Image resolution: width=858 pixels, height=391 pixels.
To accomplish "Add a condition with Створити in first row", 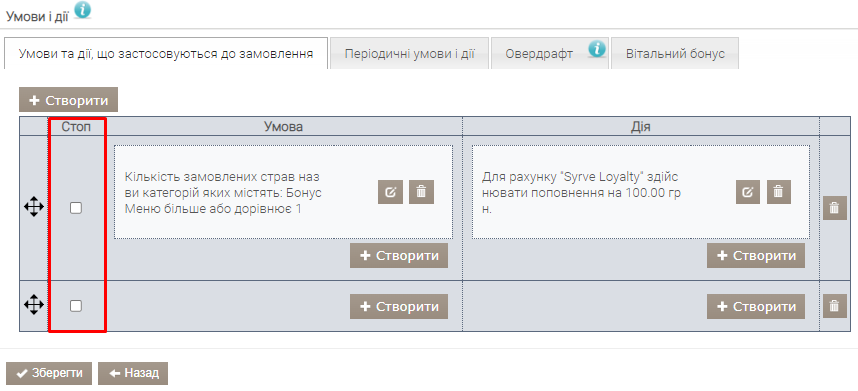I will coord(399,256).
